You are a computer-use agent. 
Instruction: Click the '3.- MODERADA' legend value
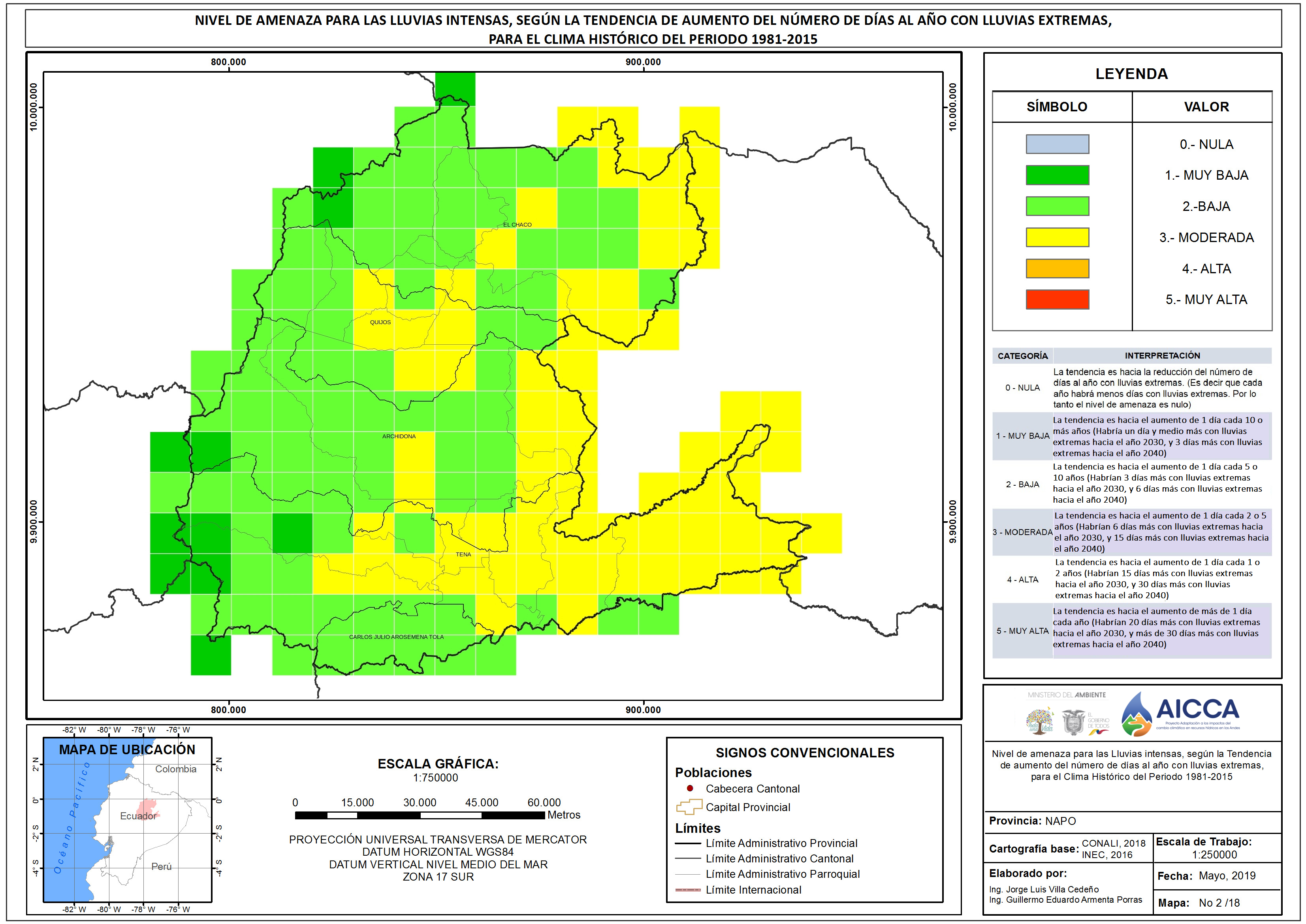click(1206, 237)
